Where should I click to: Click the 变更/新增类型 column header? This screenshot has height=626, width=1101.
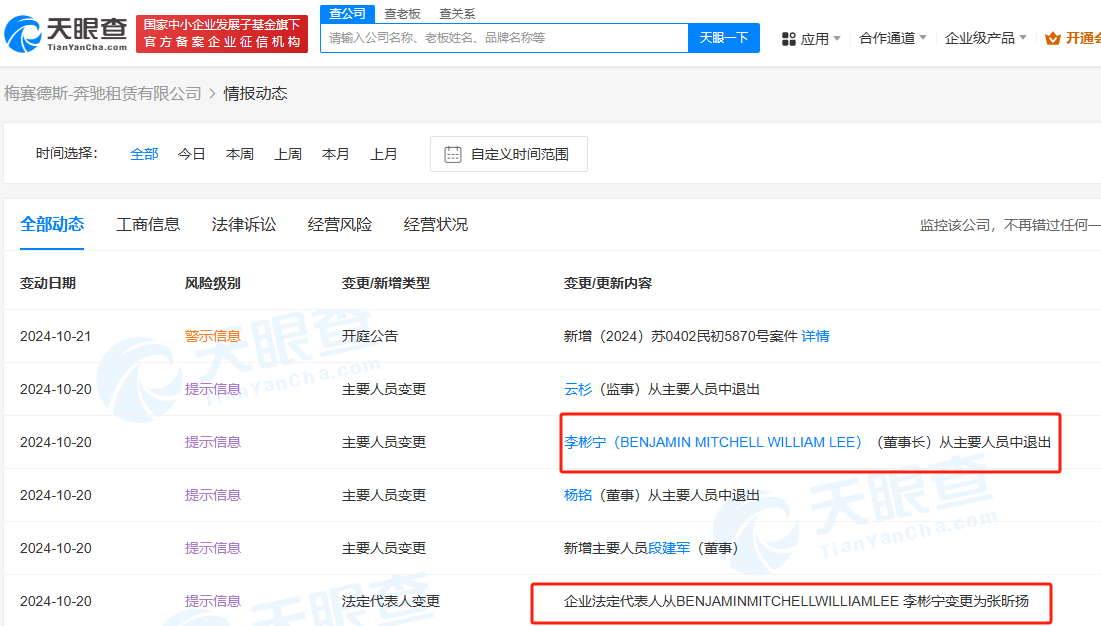(x=386, y=284)
